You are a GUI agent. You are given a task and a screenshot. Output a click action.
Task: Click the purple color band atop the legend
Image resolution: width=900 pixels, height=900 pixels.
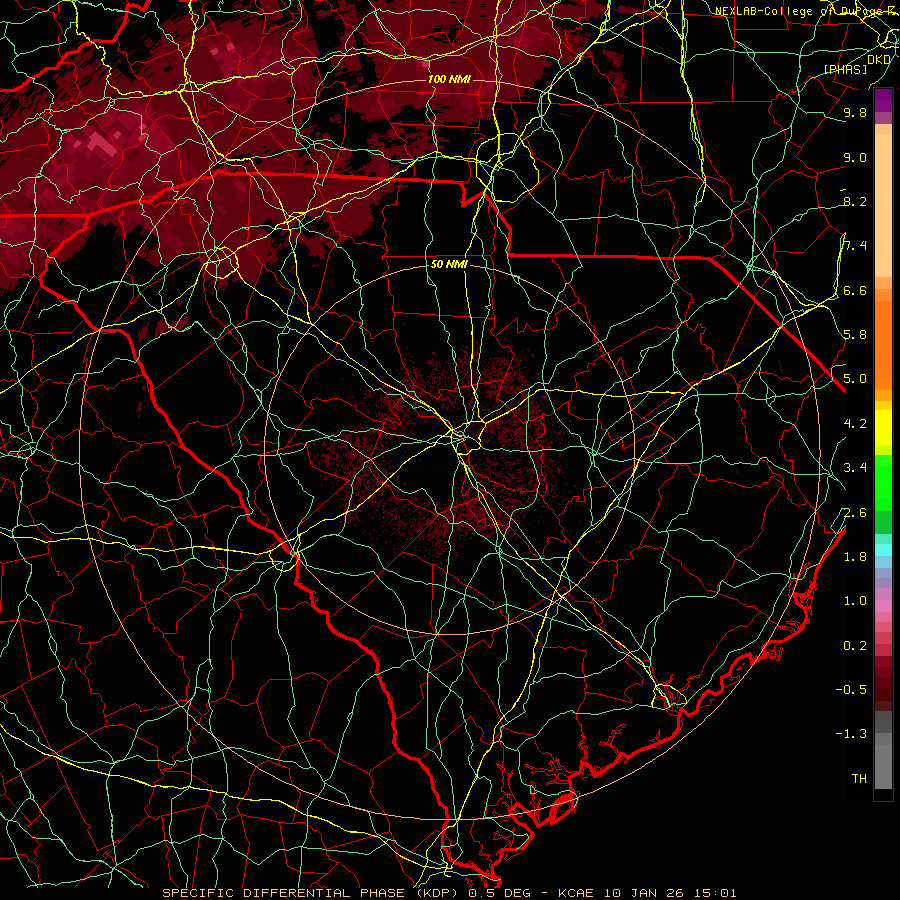883,100
